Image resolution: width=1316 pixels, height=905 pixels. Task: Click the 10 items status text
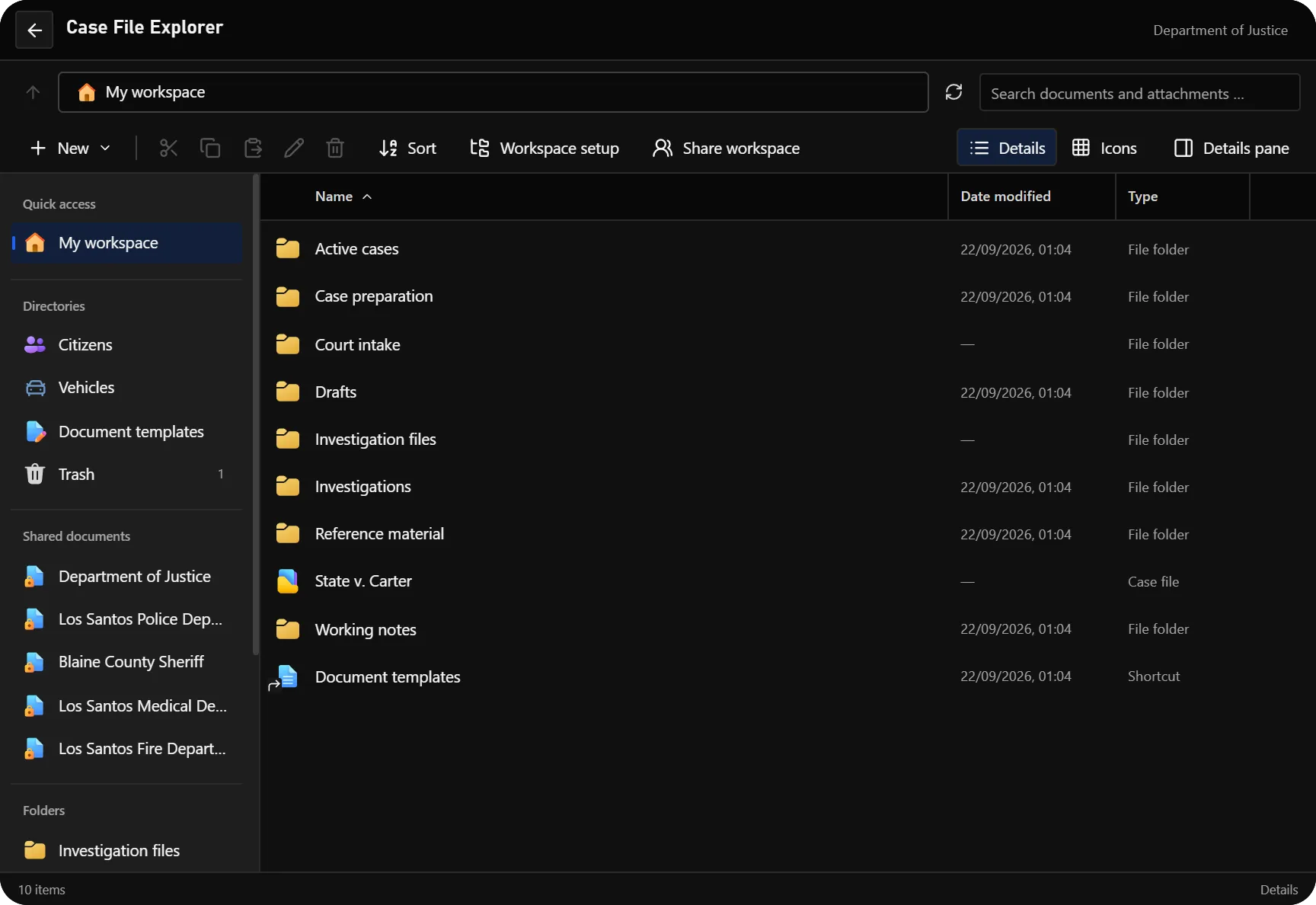(42, 890)
